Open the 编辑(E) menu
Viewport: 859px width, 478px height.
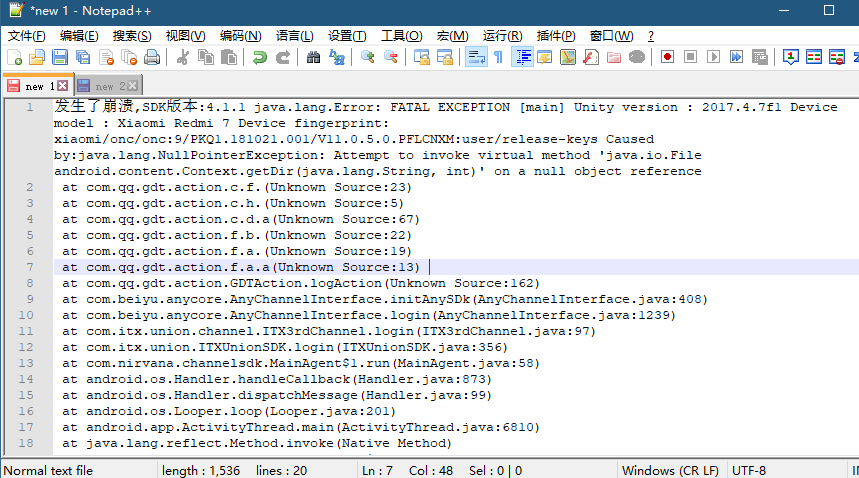(x=79, y=36)
